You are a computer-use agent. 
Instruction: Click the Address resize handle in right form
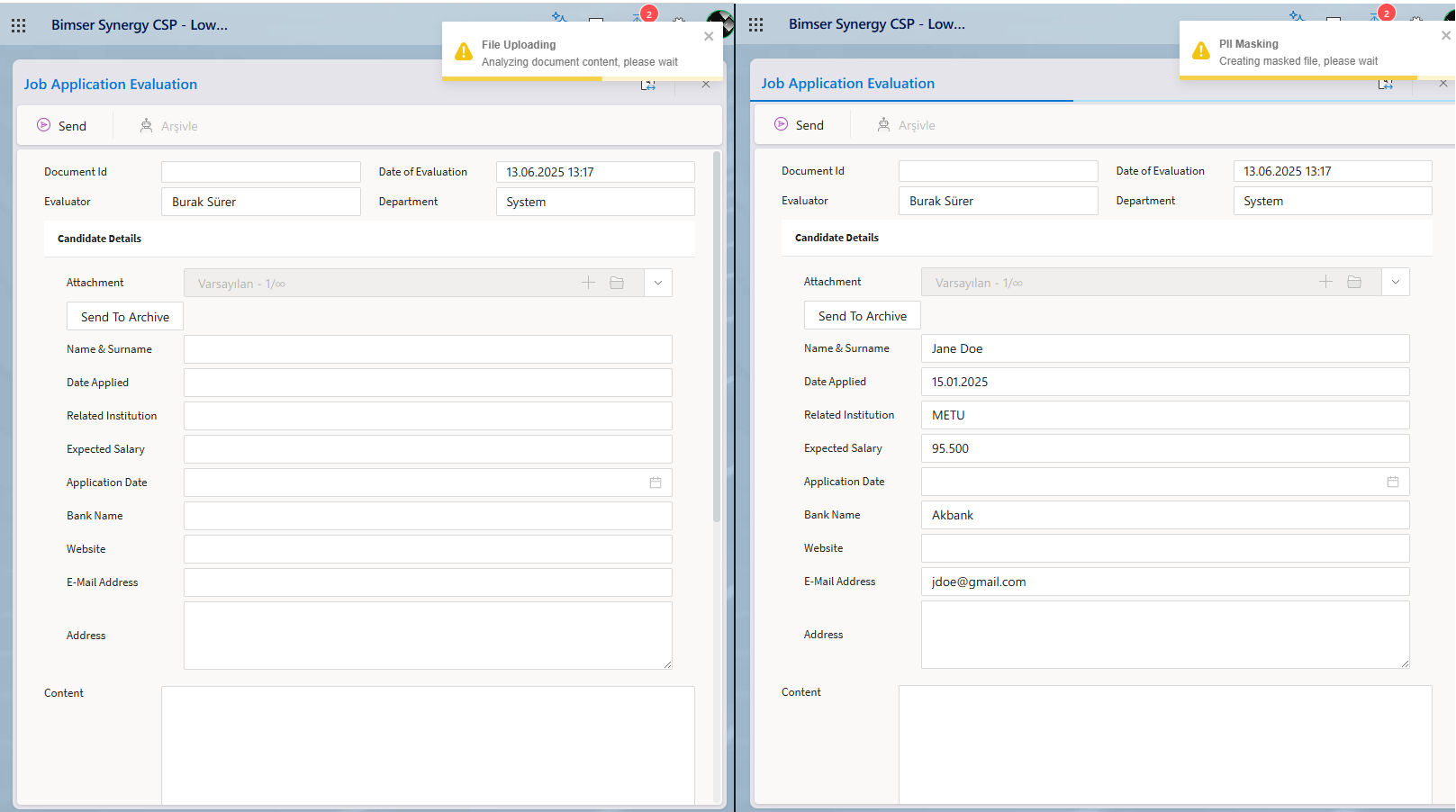[1405, 663]
